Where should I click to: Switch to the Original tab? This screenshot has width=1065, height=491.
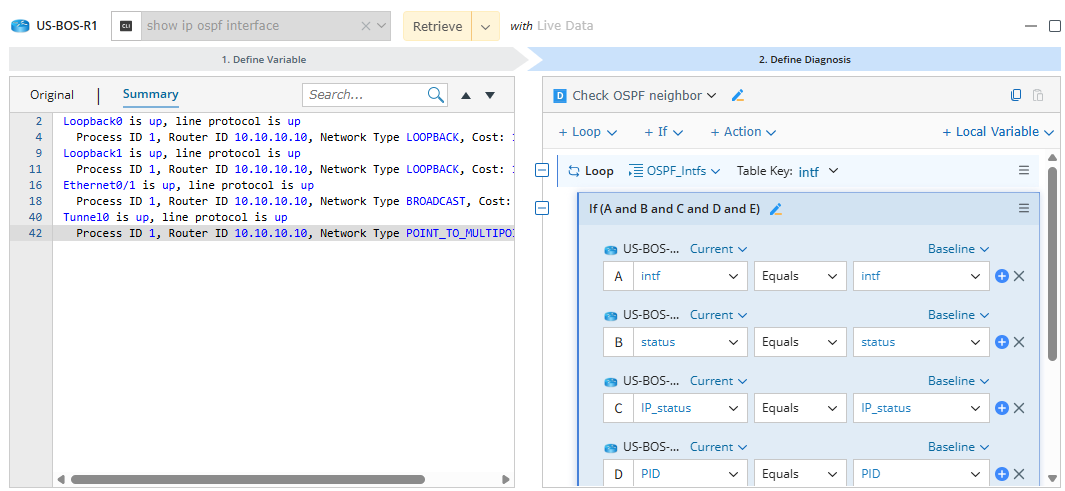coord(52,95)
